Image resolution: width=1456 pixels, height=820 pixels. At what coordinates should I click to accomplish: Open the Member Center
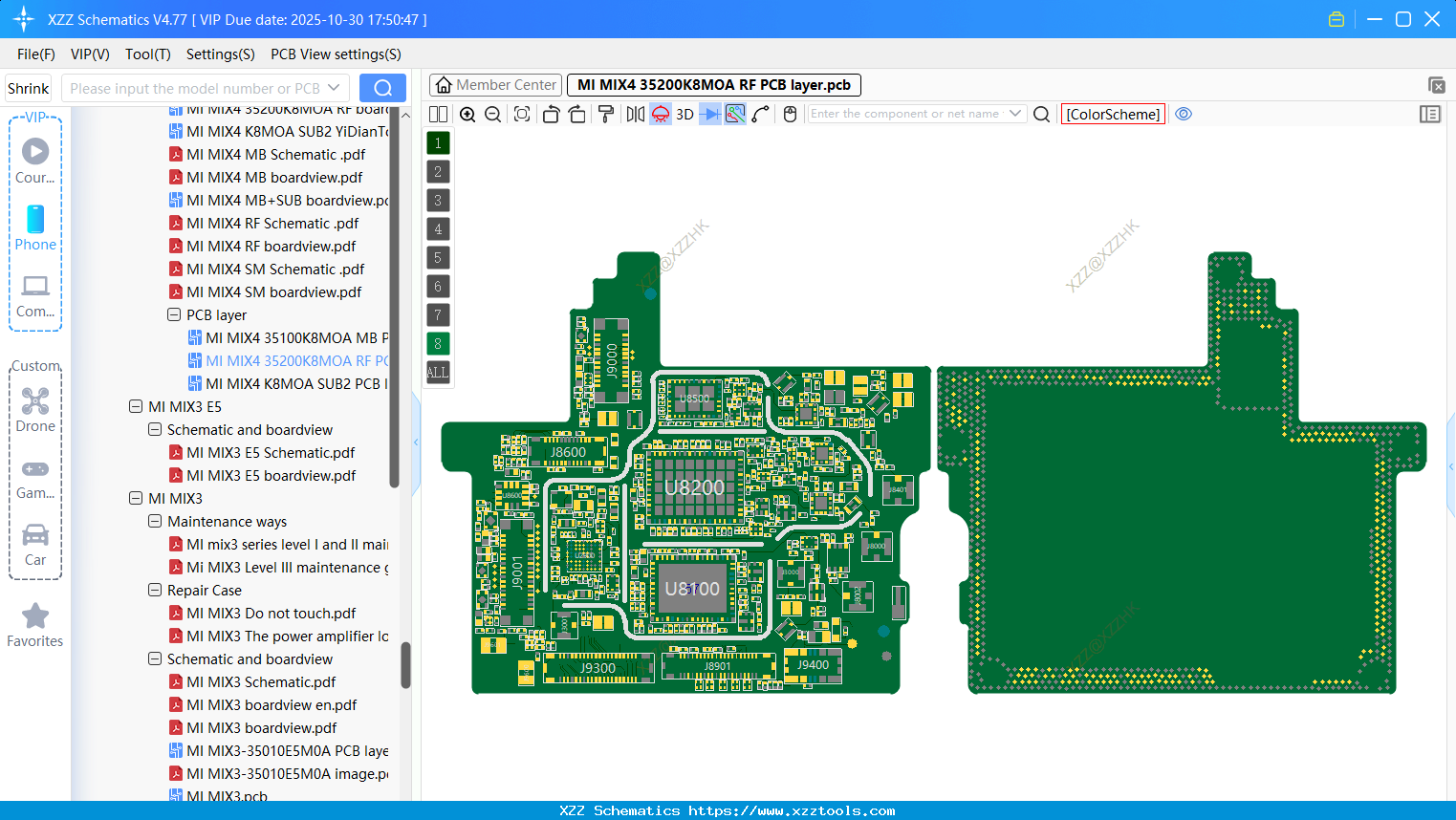pyautogui.click(x=495, y=84)
